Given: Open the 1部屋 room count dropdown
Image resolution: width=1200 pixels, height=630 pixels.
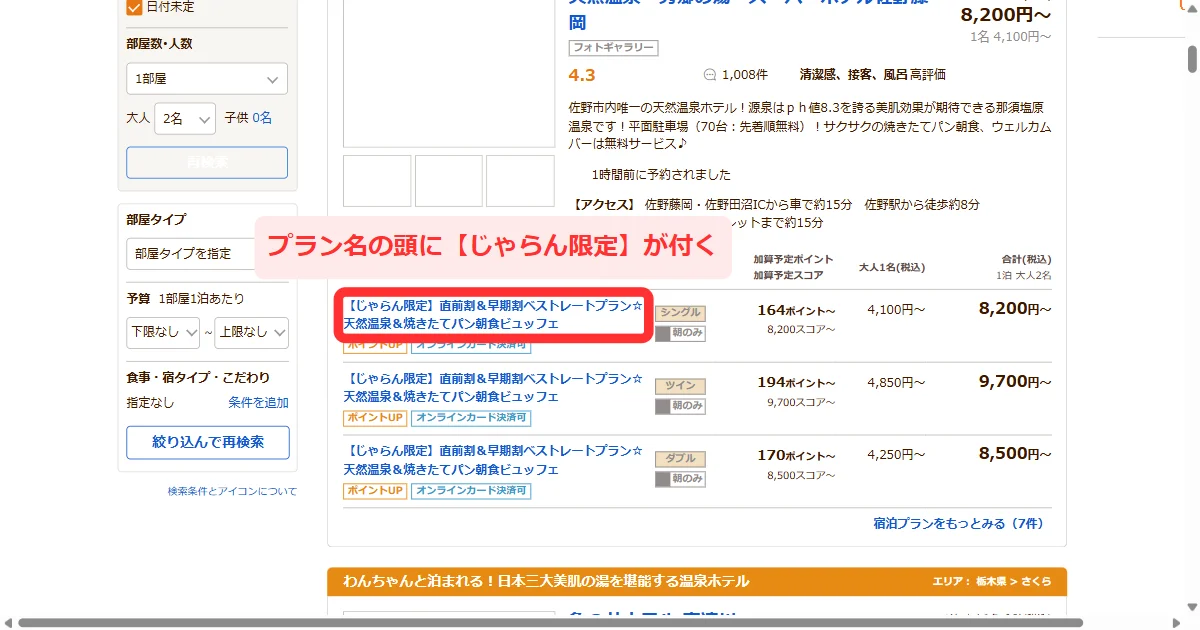Looking at the screenshot, I should click(207, 79).
